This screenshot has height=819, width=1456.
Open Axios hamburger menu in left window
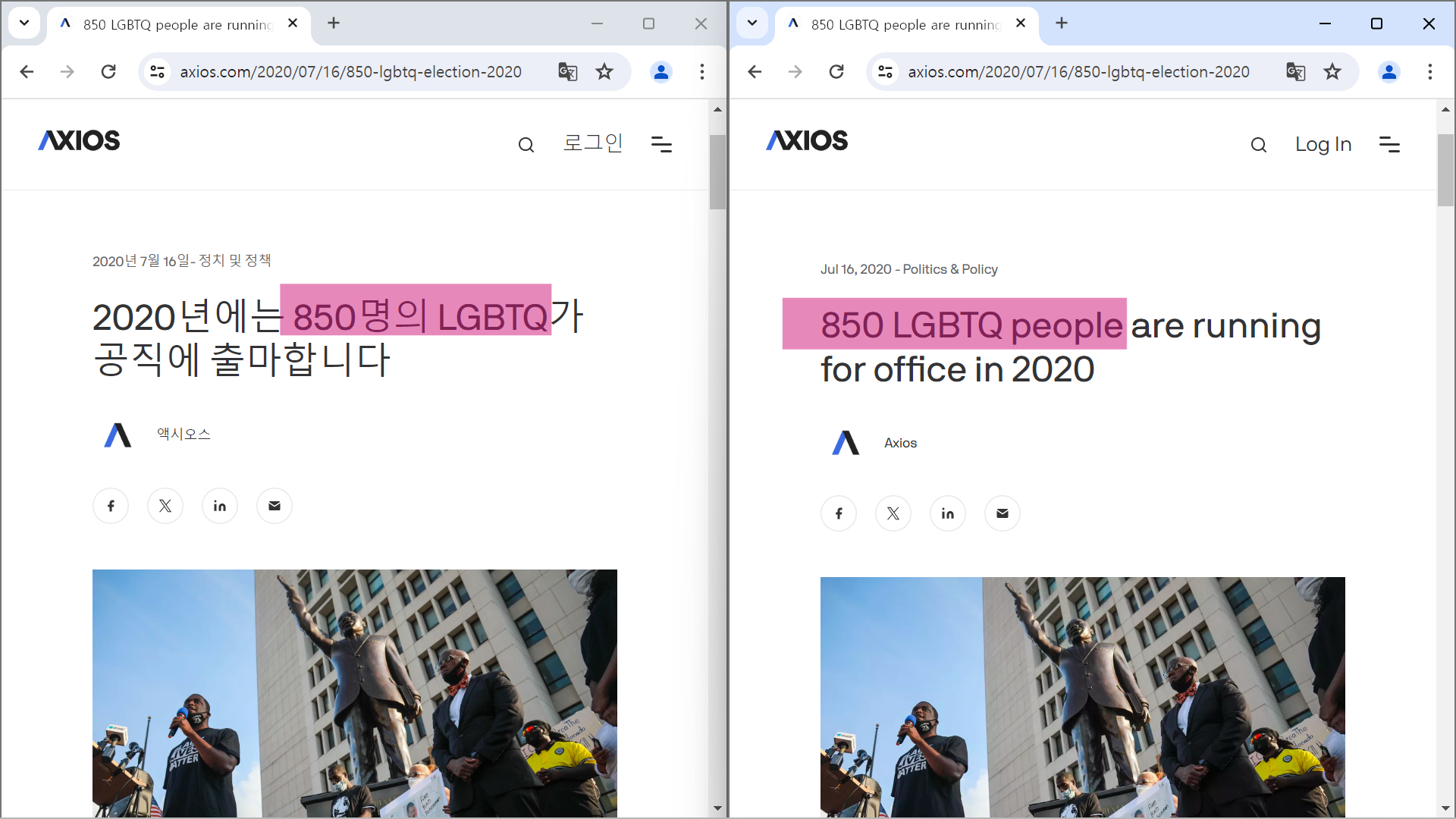click(661, 144)
